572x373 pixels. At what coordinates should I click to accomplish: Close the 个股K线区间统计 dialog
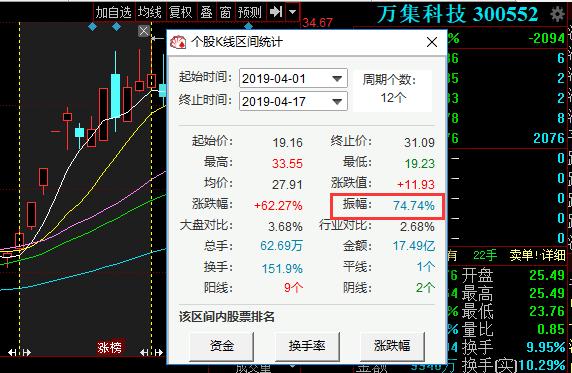tap(432, 42)
